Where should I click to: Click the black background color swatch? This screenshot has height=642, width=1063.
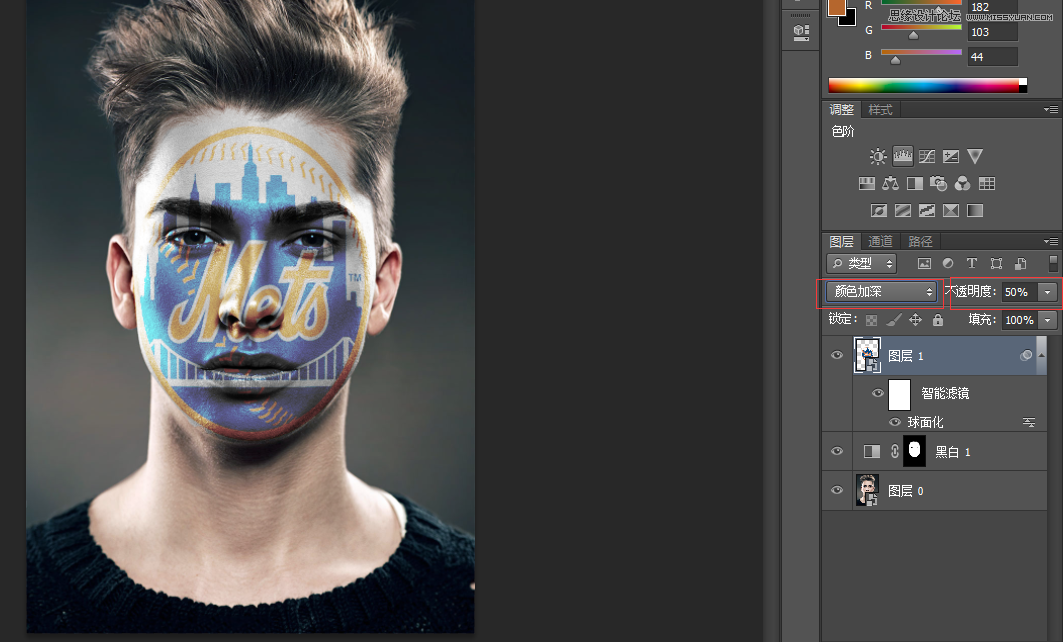point(849,18)
